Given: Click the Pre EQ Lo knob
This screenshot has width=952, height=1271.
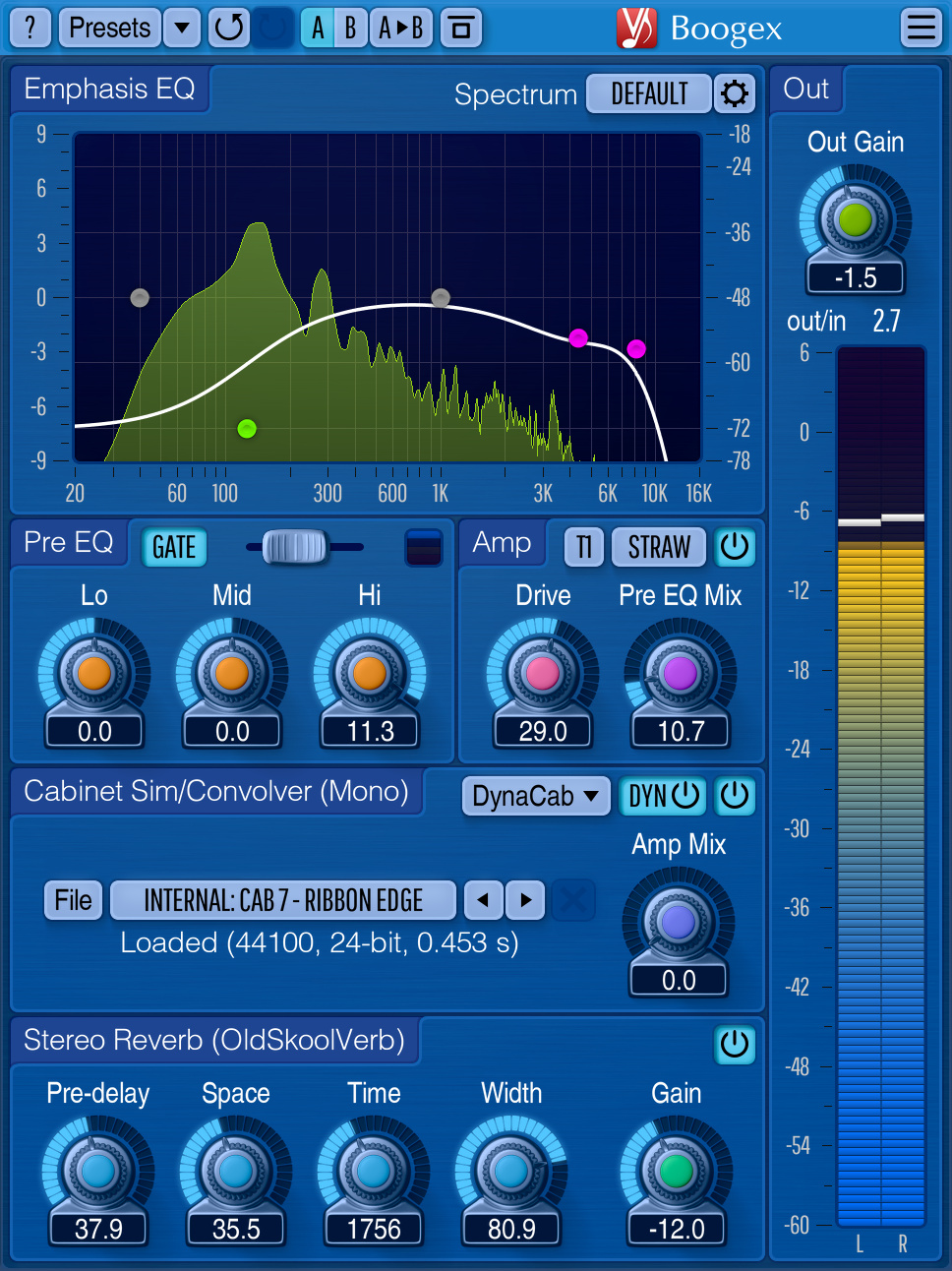Looking at the screenshot, I should click(x=94, y=673).
